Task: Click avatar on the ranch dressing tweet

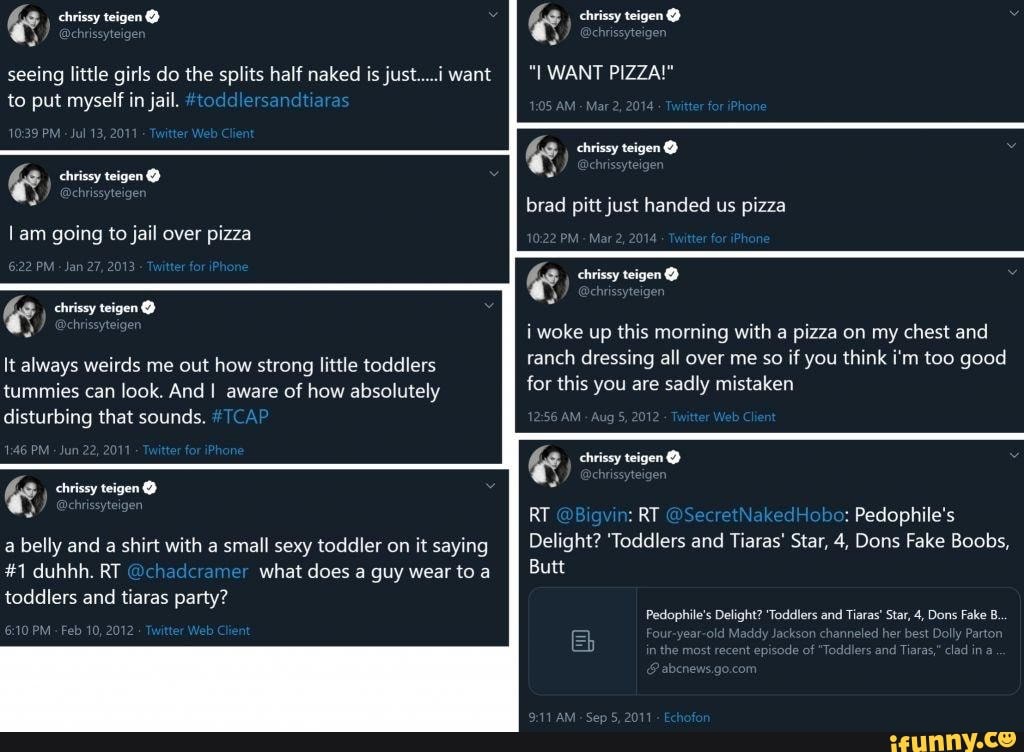Action: pyautogui.click(x=547, y=281)
